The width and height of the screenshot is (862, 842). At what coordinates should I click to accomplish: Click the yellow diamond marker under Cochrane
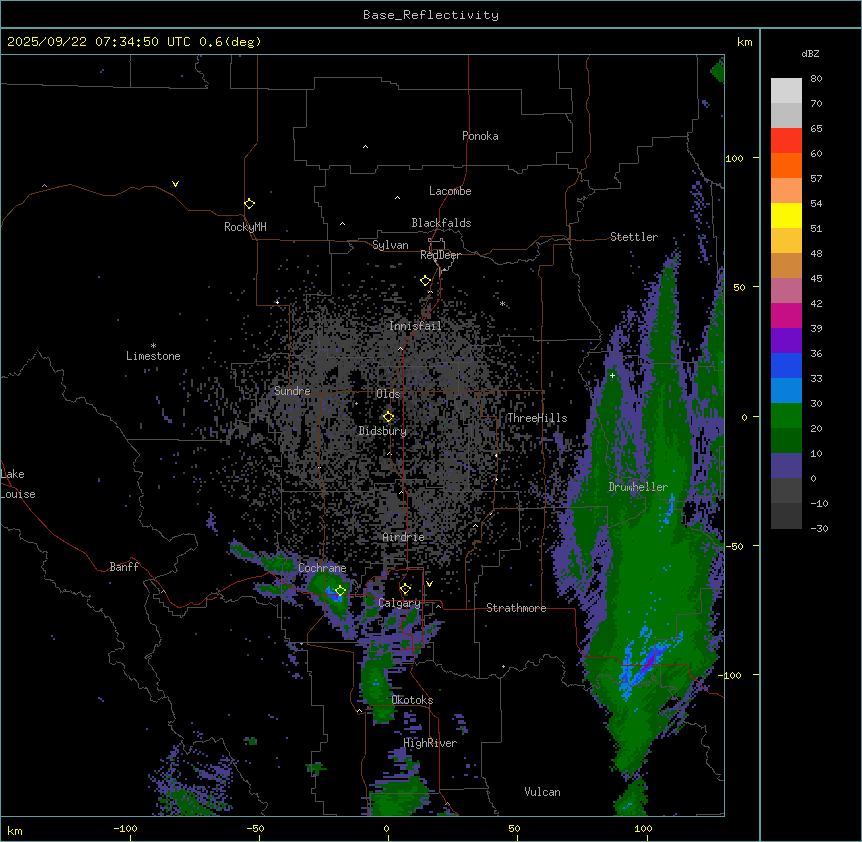tap(340, 591)
